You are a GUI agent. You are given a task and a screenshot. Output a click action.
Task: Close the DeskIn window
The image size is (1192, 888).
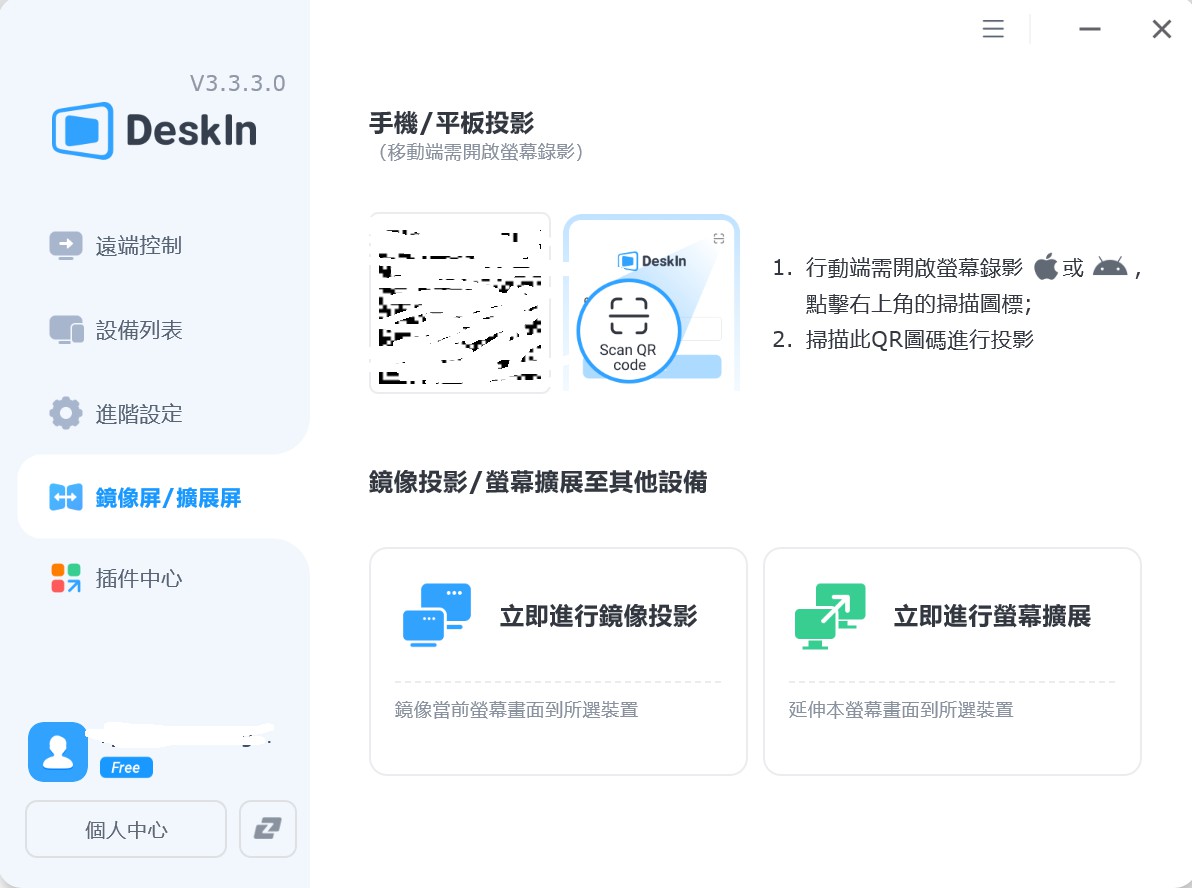coord(1162,29)
